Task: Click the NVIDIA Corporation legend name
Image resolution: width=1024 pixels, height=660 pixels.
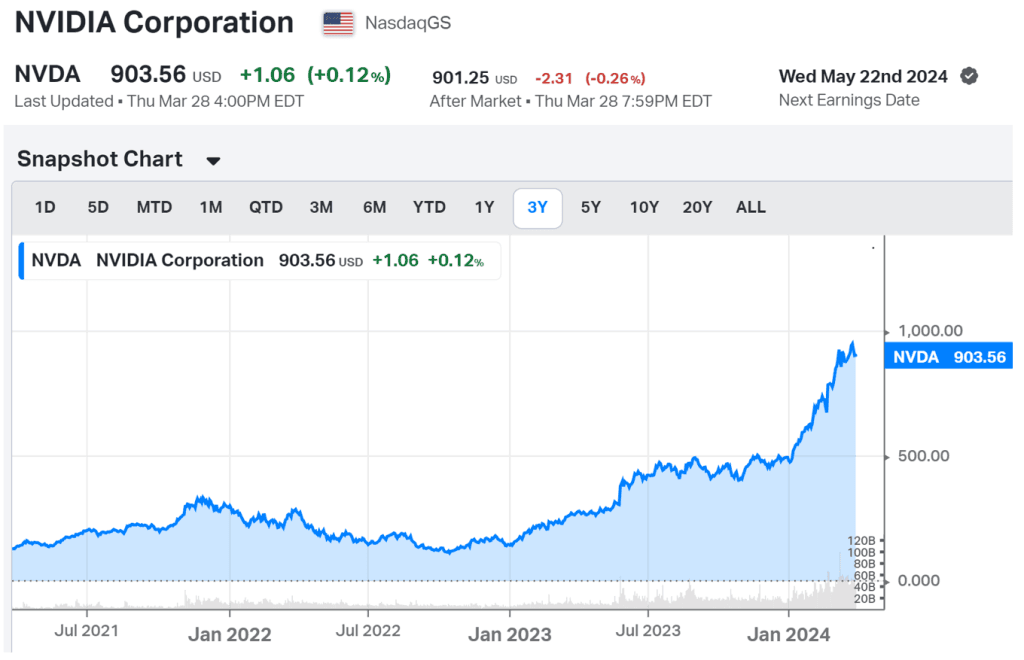Action: coord(180,260)
